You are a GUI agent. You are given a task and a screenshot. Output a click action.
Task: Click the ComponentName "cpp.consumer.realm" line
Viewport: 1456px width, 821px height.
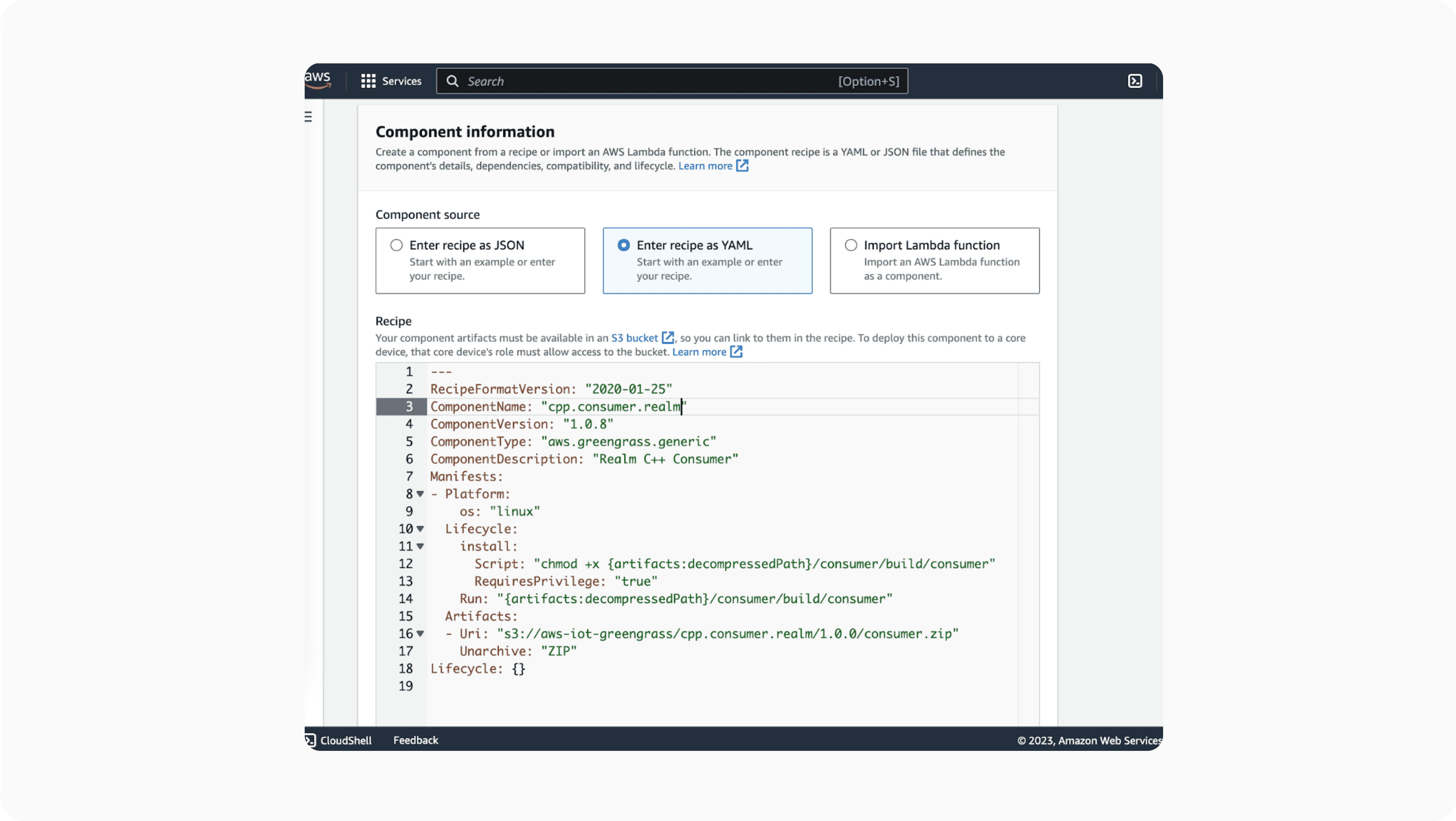tap(559, 407)
